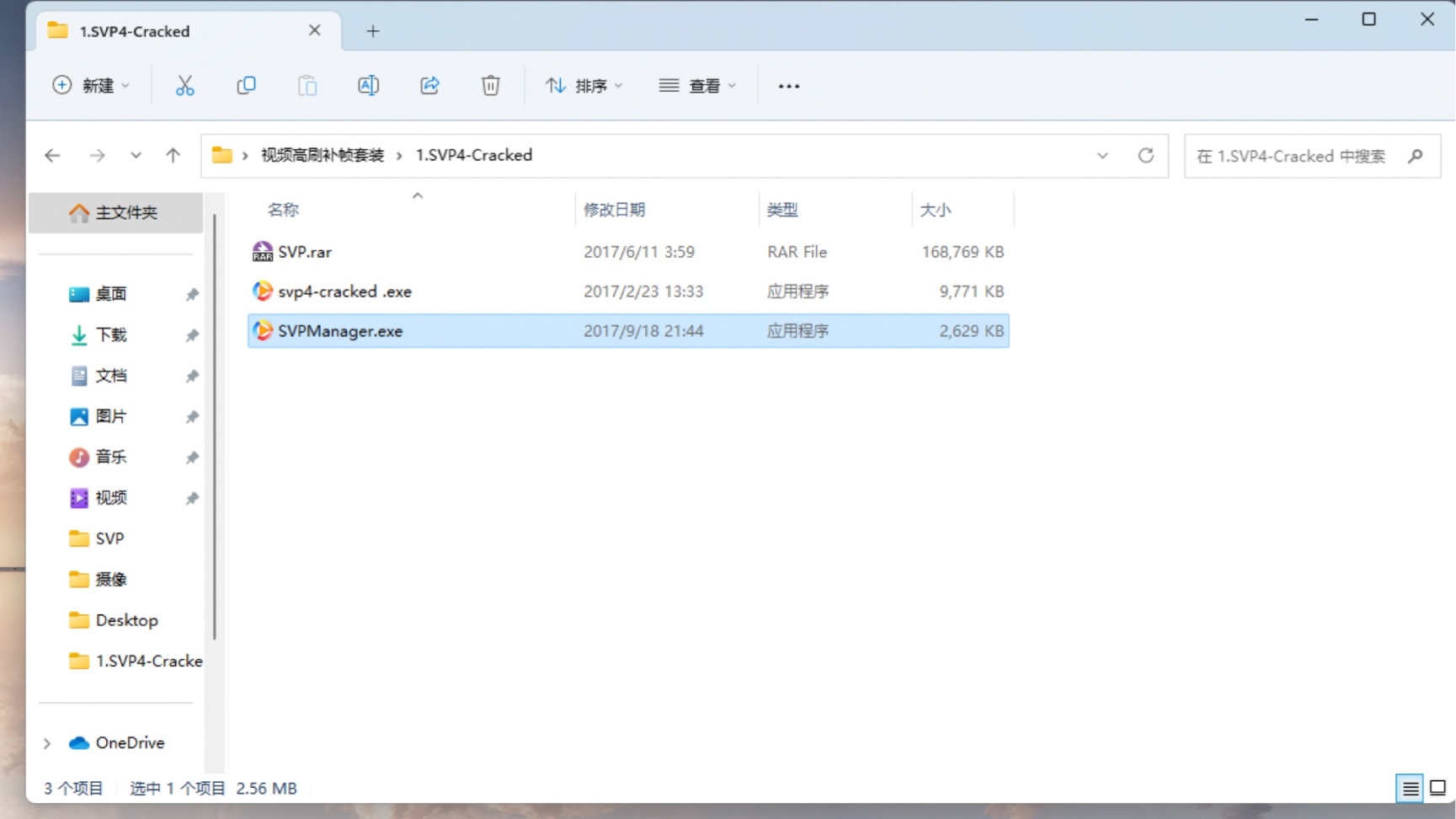Click the search magnifier icon
1456x819 pixels.
tap(1416, 156)
